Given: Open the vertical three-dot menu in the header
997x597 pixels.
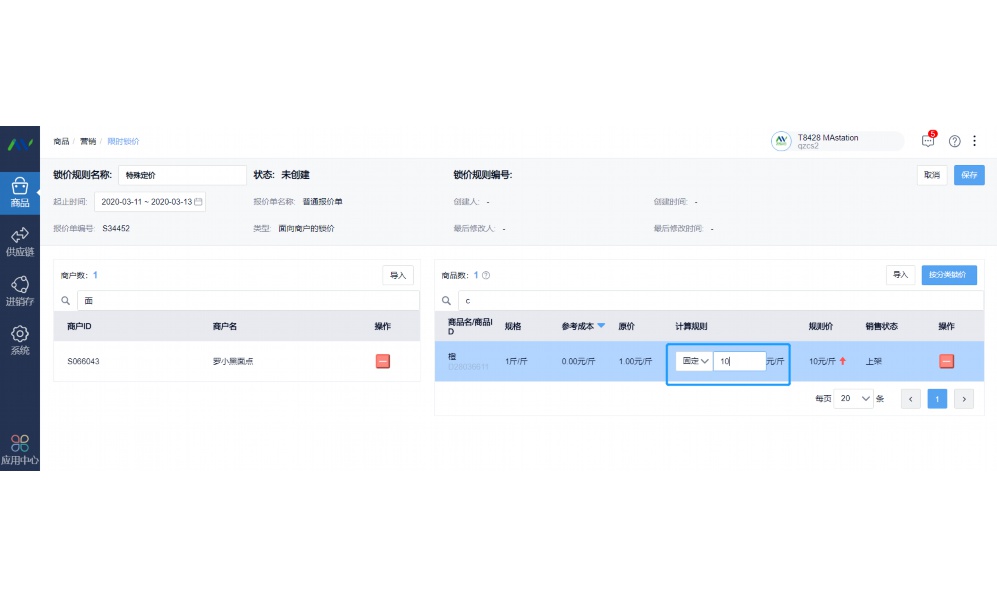Looking at the screenshot, I should (975, 140).
